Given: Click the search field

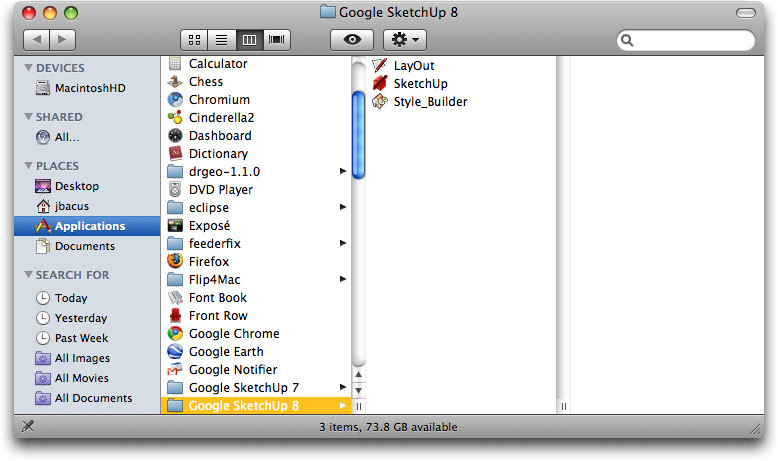Looking at the screenshot, I should point(686,40).
